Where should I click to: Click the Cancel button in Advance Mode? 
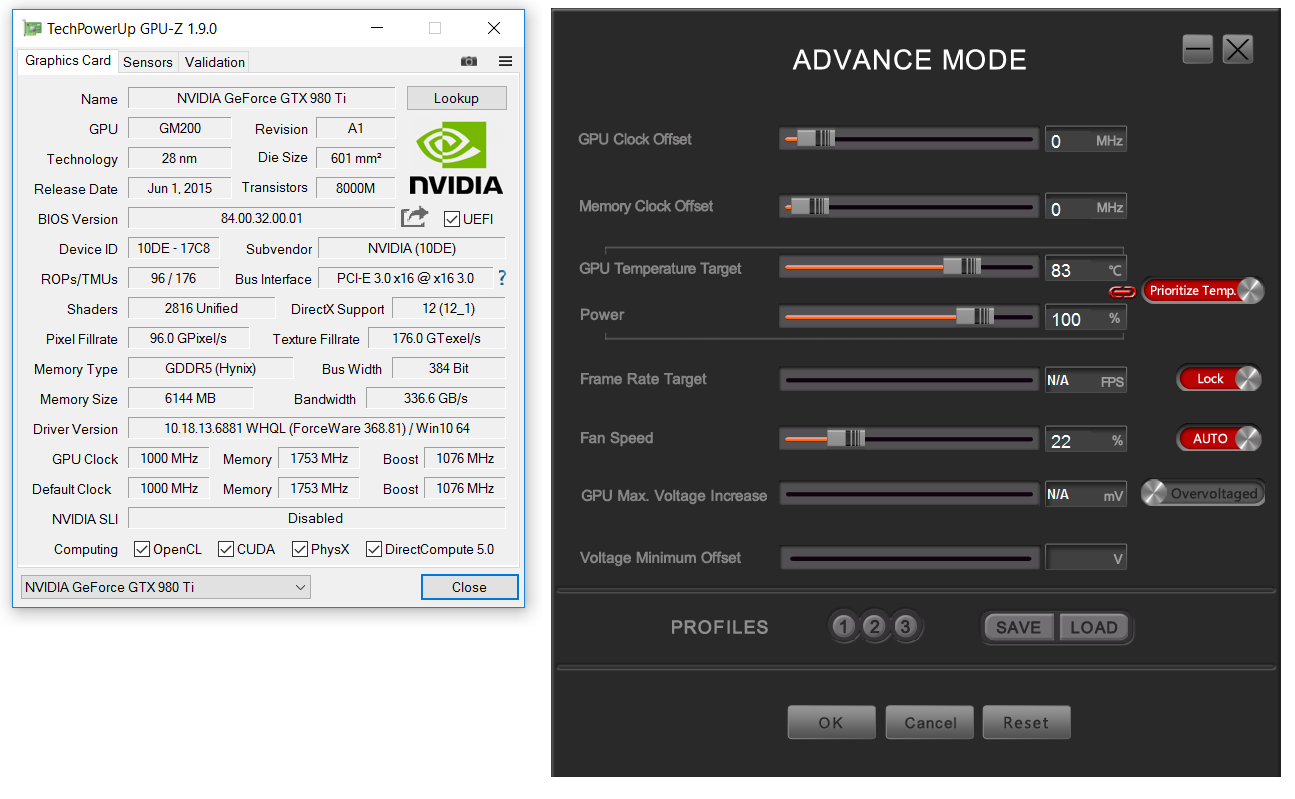(x=931, y=722)
